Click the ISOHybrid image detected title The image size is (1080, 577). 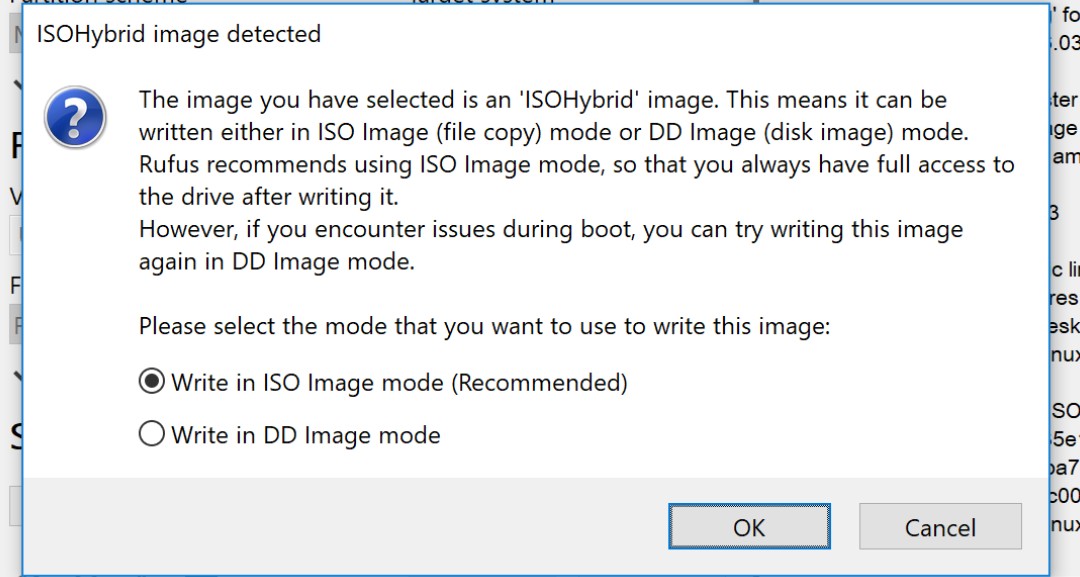pyautogui.click(x=179, y=34)
